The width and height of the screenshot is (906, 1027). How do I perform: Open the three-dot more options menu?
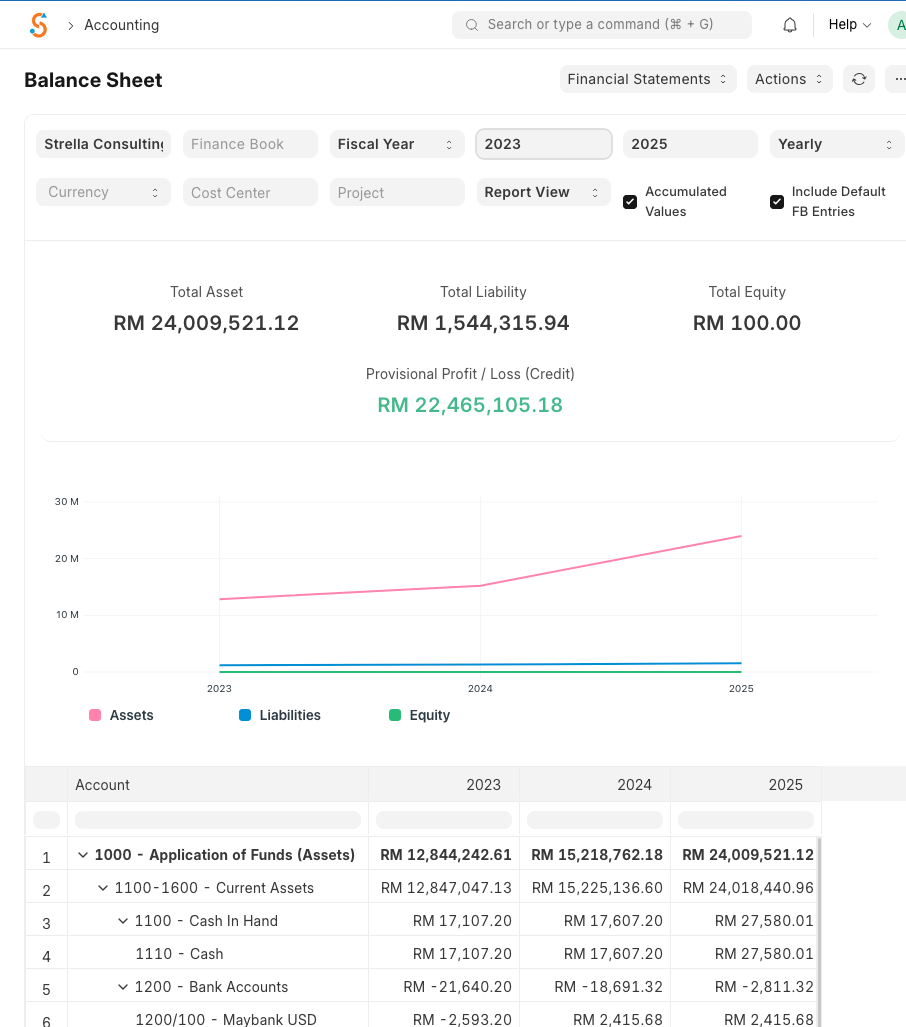[897, 79]
